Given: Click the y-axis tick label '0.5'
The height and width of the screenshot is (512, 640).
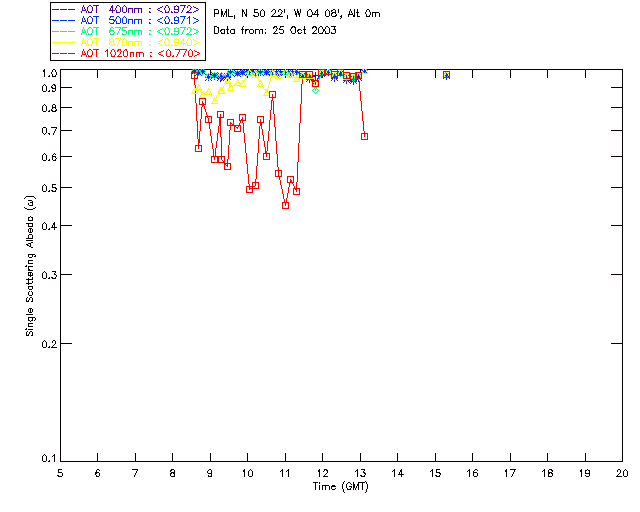Looking at the screenshot, I should tap(49, 188).
